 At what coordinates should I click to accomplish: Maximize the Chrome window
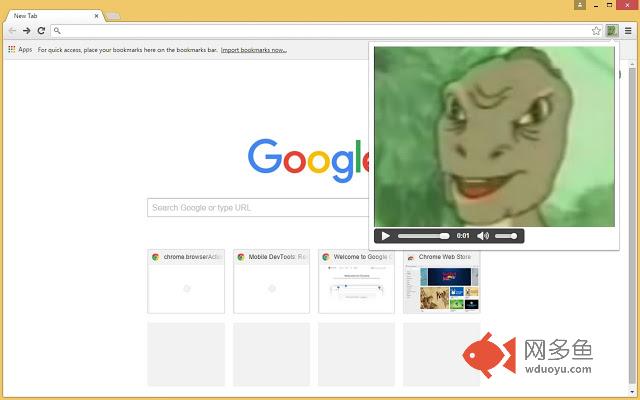609,5
